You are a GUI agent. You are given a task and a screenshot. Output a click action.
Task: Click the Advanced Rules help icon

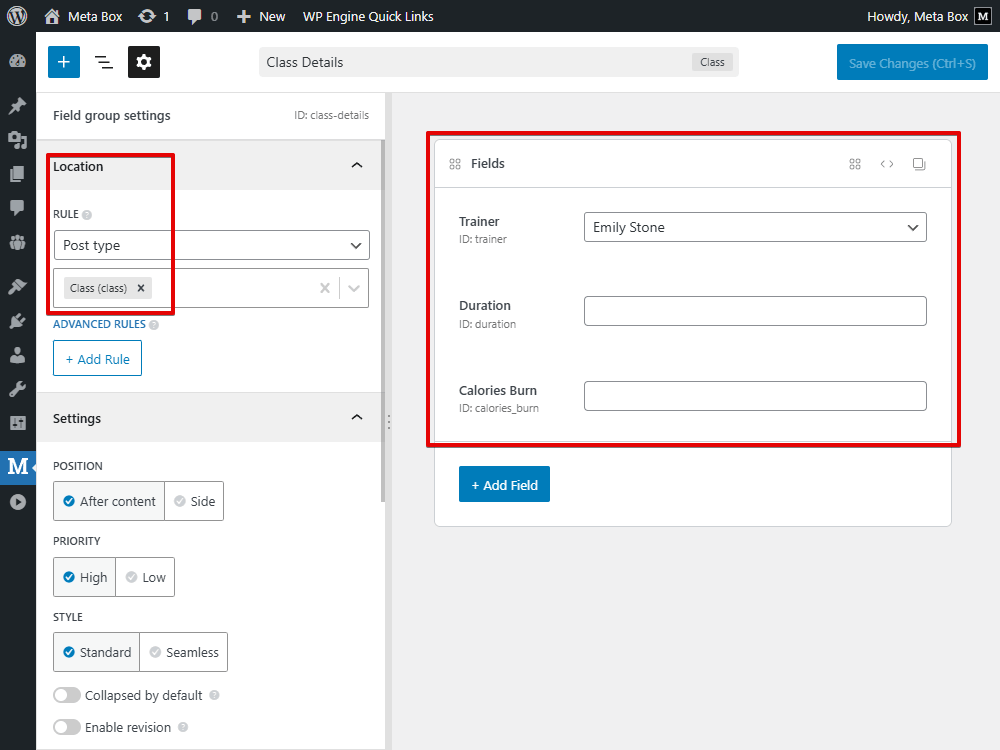154,325
